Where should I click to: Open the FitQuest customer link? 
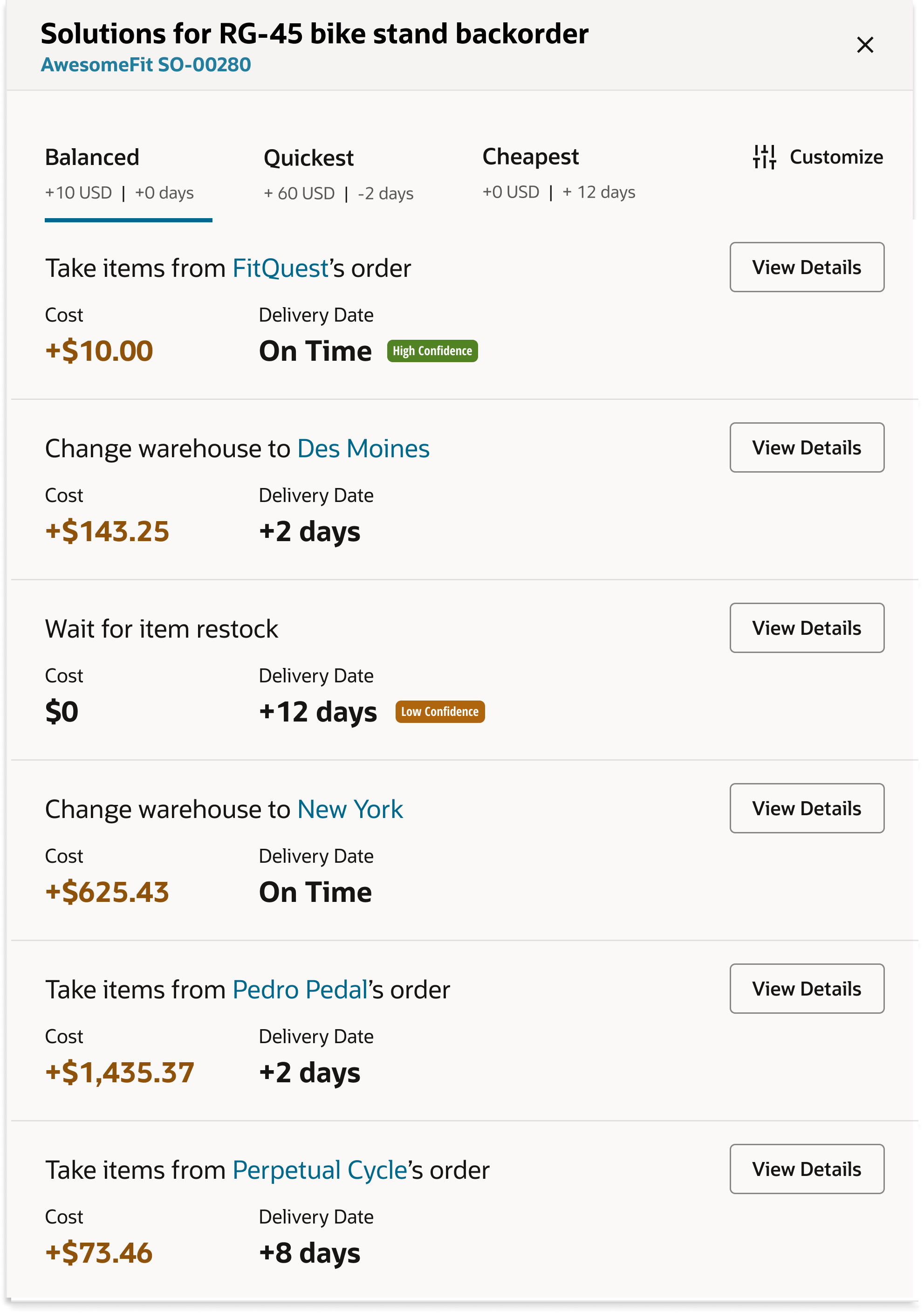pos(280,268)
